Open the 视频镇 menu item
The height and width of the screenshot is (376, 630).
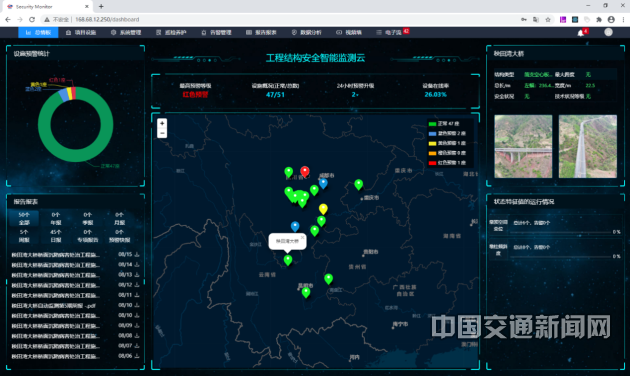pos(349,33)
